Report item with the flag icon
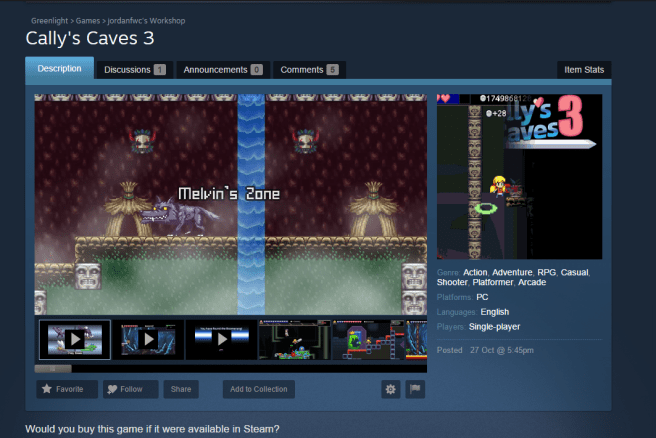This screenshot has height=438, width=656. point(415,389)
